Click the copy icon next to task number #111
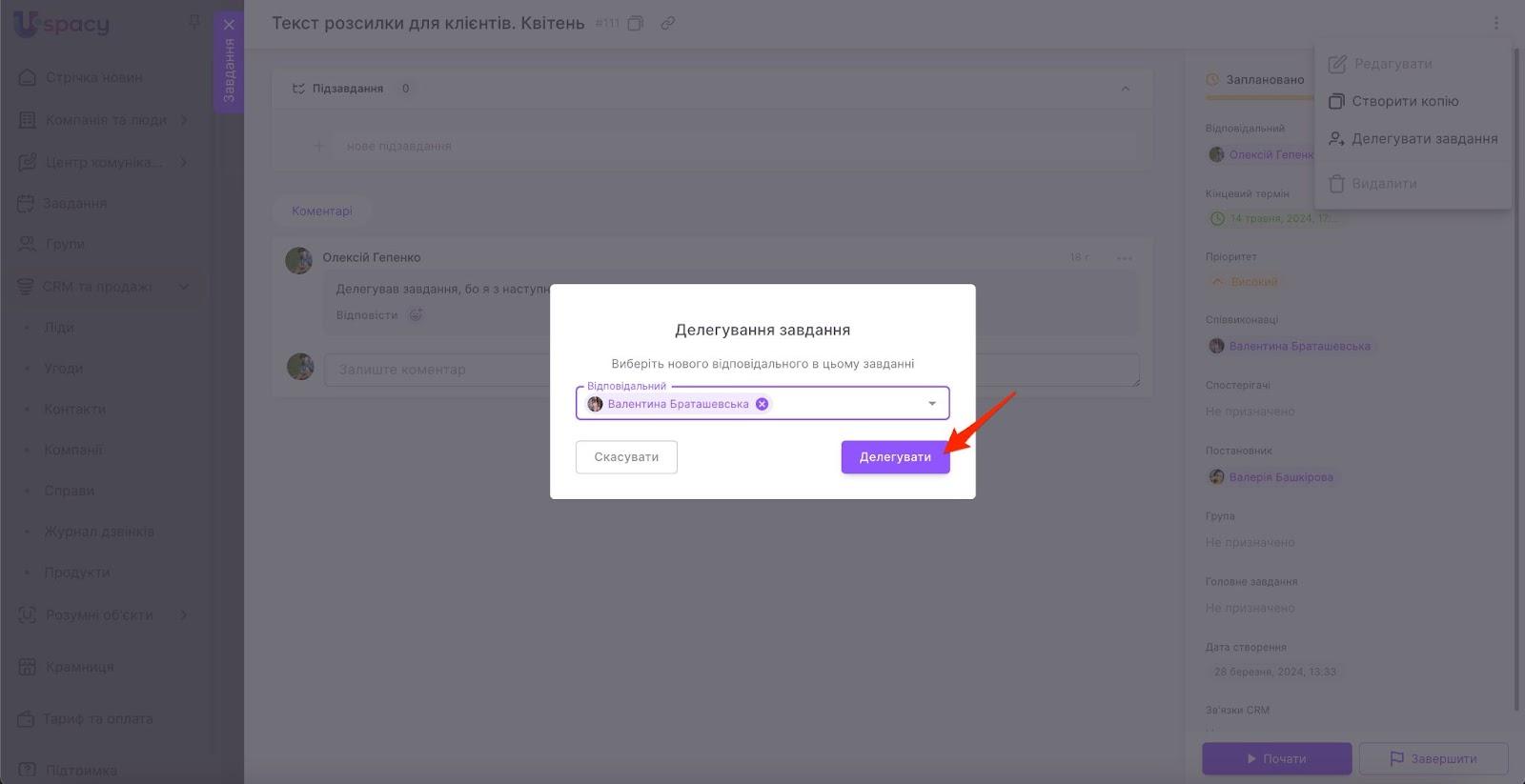Viewport: 1525px width, 784px height. (636, 23)
